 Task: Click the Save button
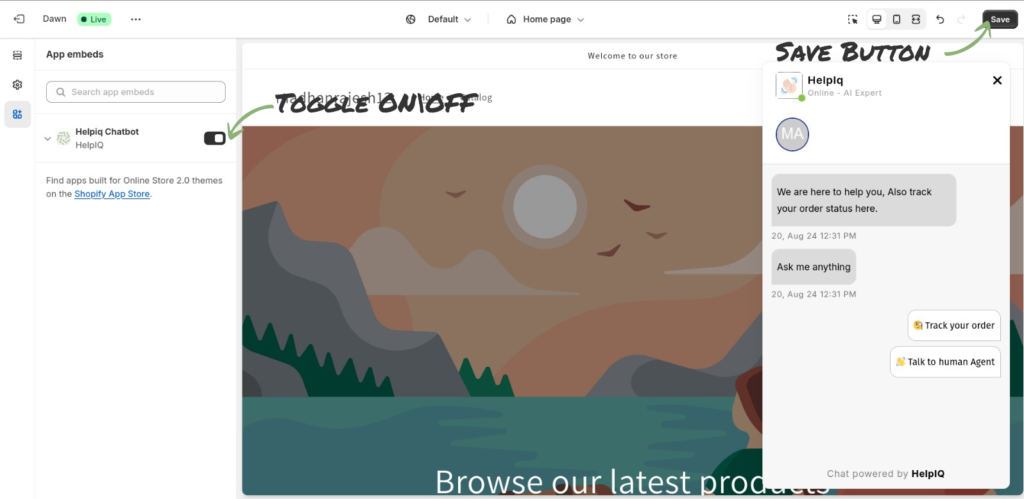pos(1000,20)
